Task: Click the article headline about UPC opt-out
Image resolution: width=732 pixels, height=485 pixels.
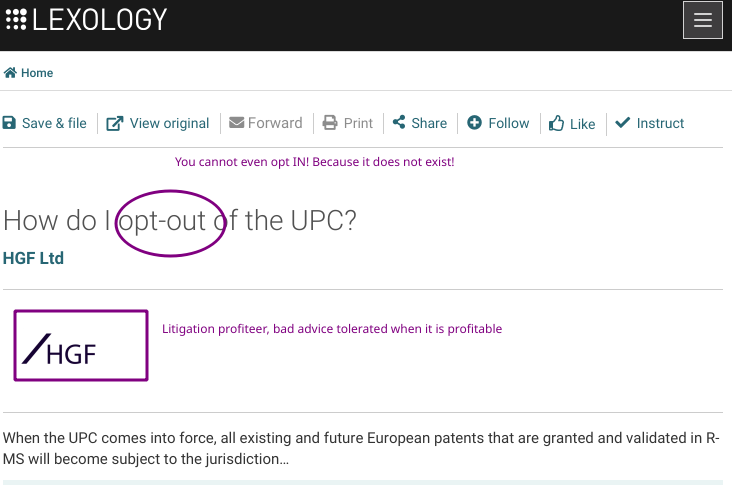Action: coord(180,220)
